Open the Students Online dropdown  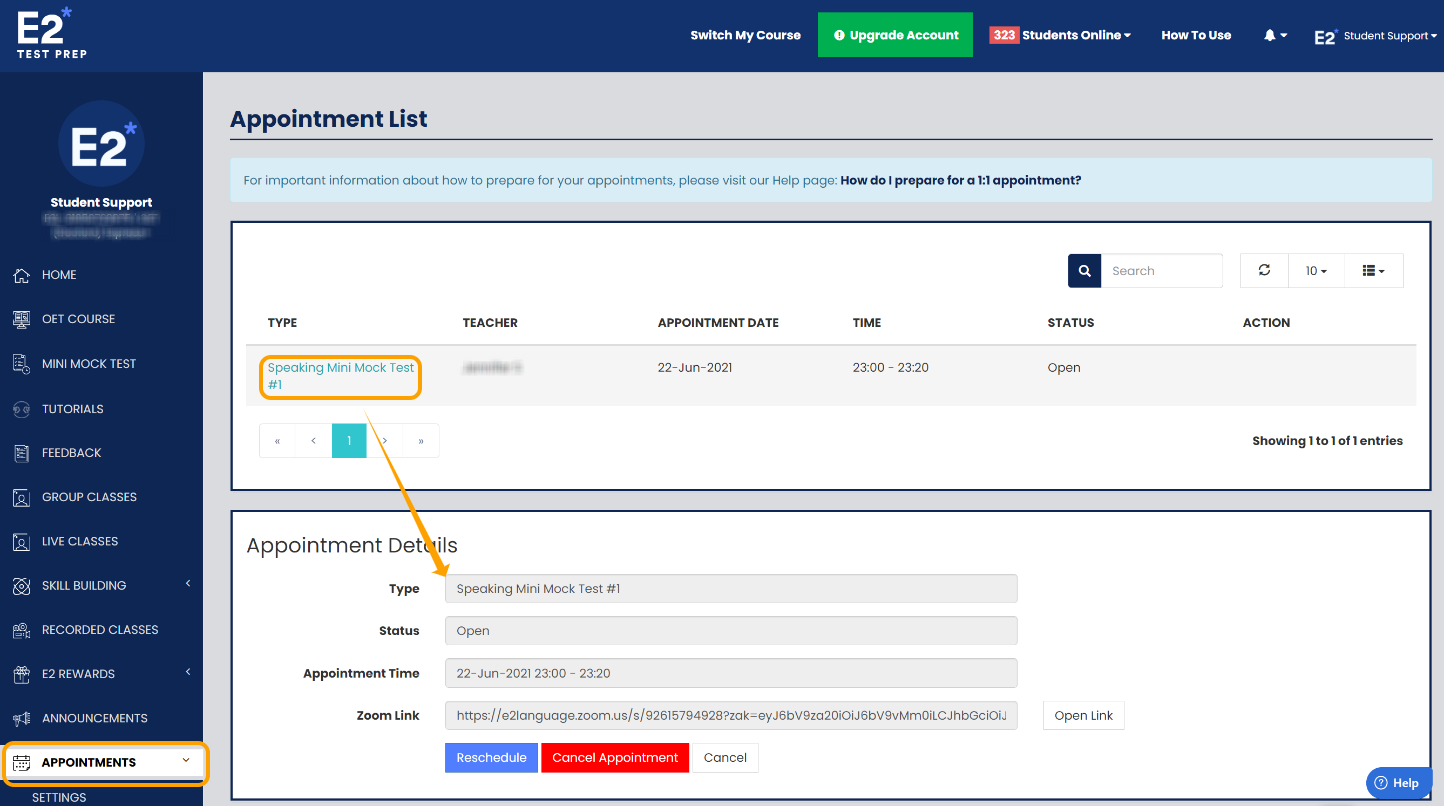1060,34
